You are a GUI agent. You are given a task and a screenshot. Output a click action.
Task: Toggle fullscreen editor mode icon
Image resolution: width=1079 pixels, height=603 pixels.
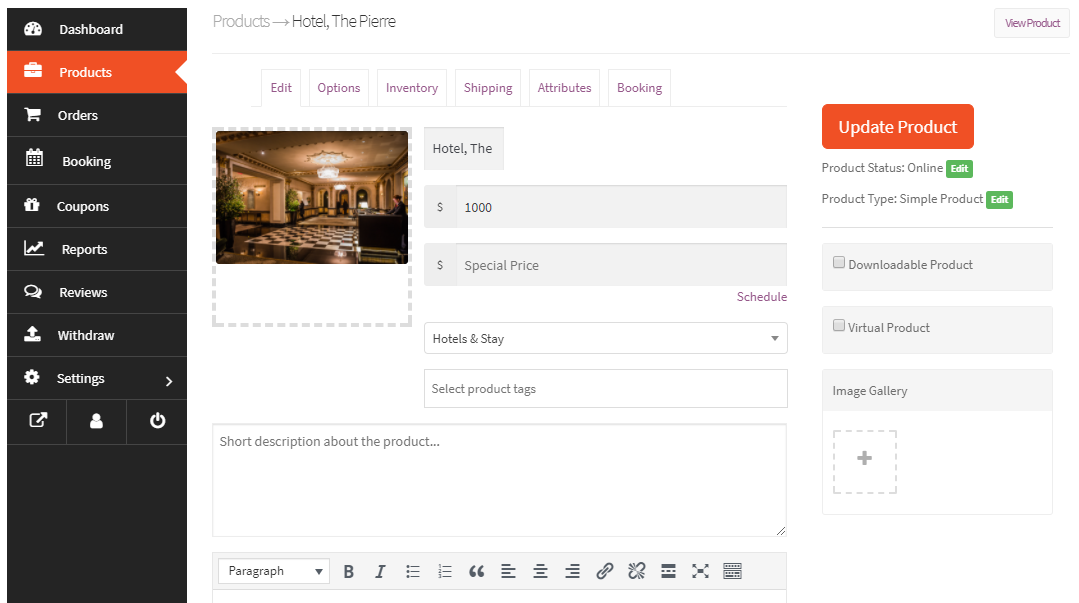point(700,571)
